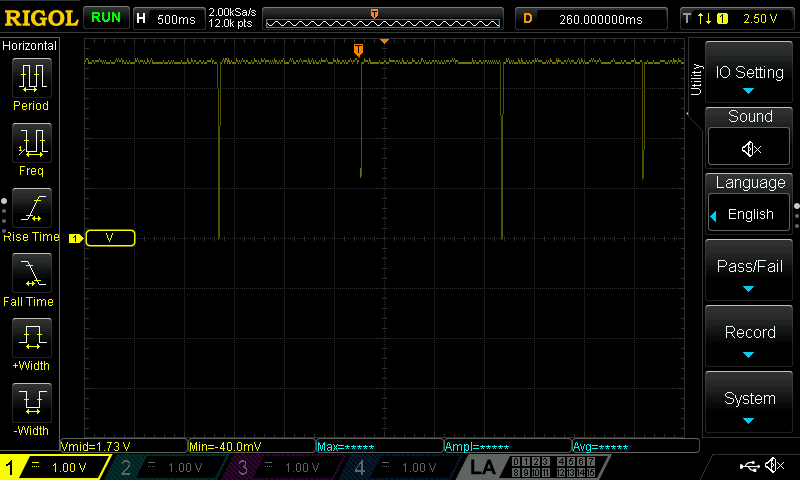Open the IO Setting submenu
The image size is (800, 480).
click(748, 72)
